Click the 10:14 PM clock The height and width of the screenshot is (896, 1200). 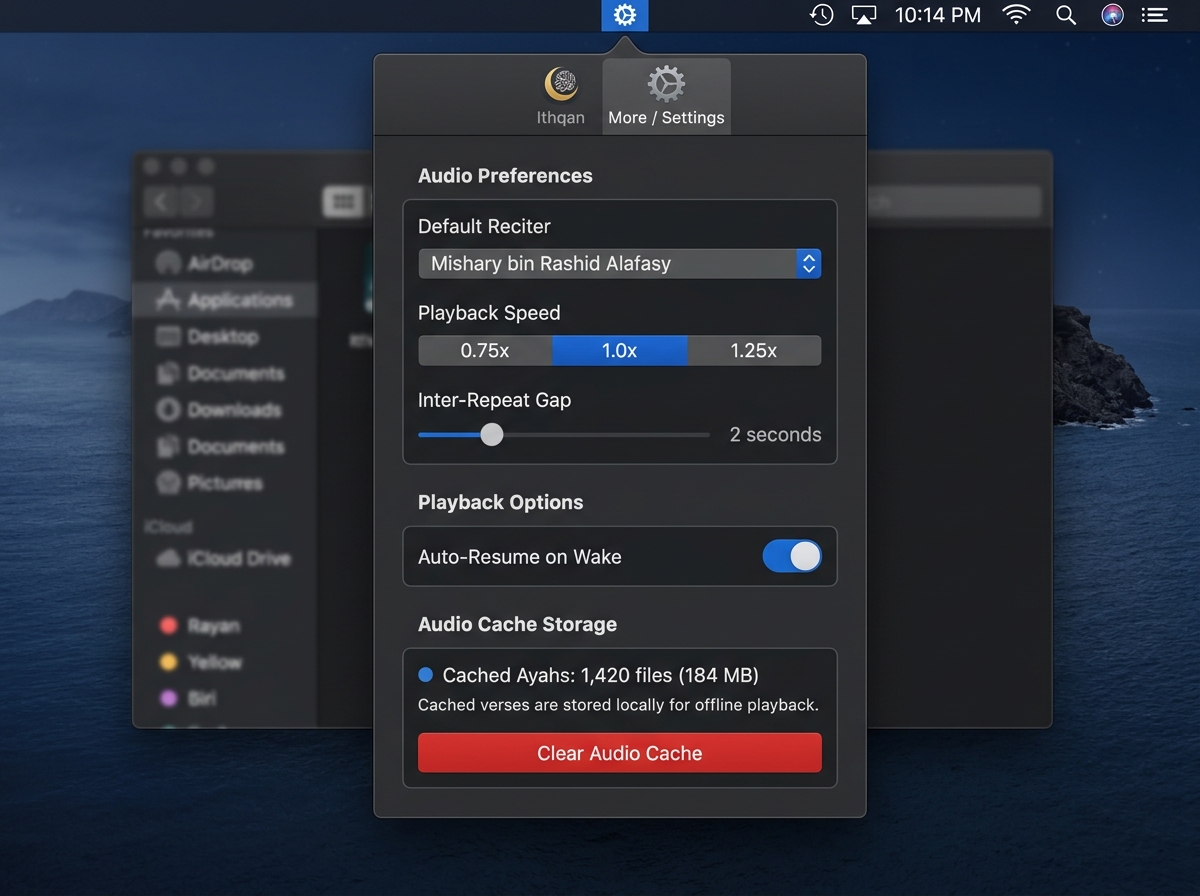(938, 15)
